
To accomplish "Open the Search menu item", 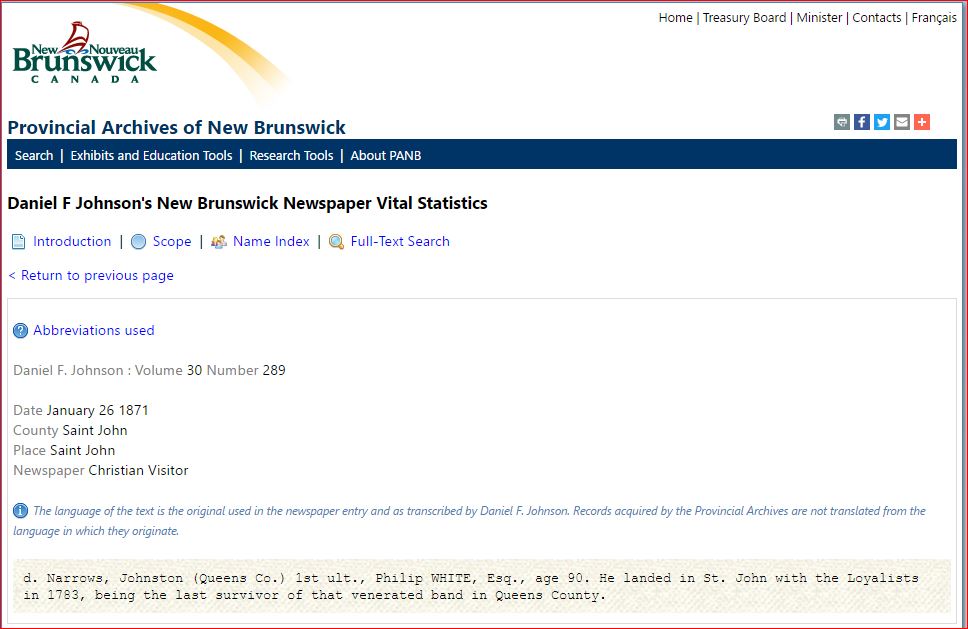I will (34, 155).
